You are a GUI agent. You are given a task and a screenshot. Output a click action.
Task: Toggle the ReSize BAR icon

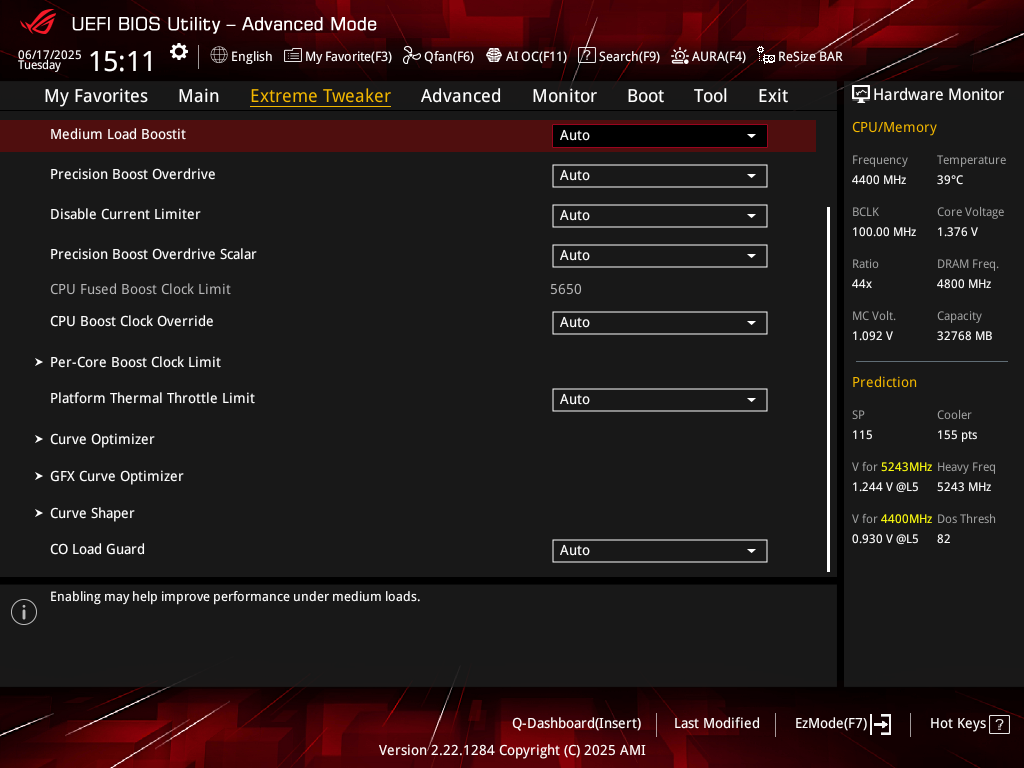[765, 56]
